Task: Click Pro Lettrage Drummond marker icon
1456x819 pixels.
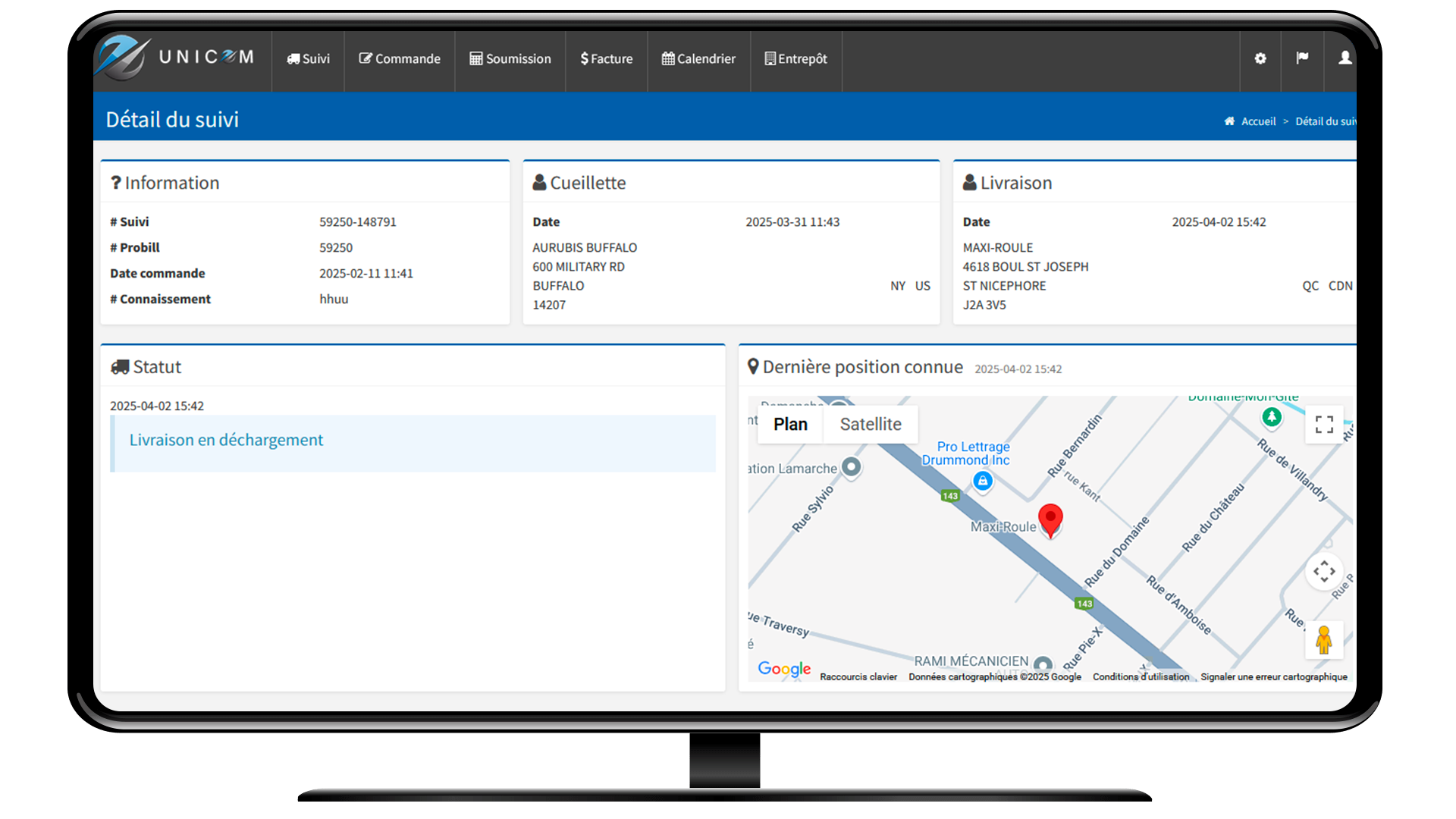Action: tap(983, 481)
